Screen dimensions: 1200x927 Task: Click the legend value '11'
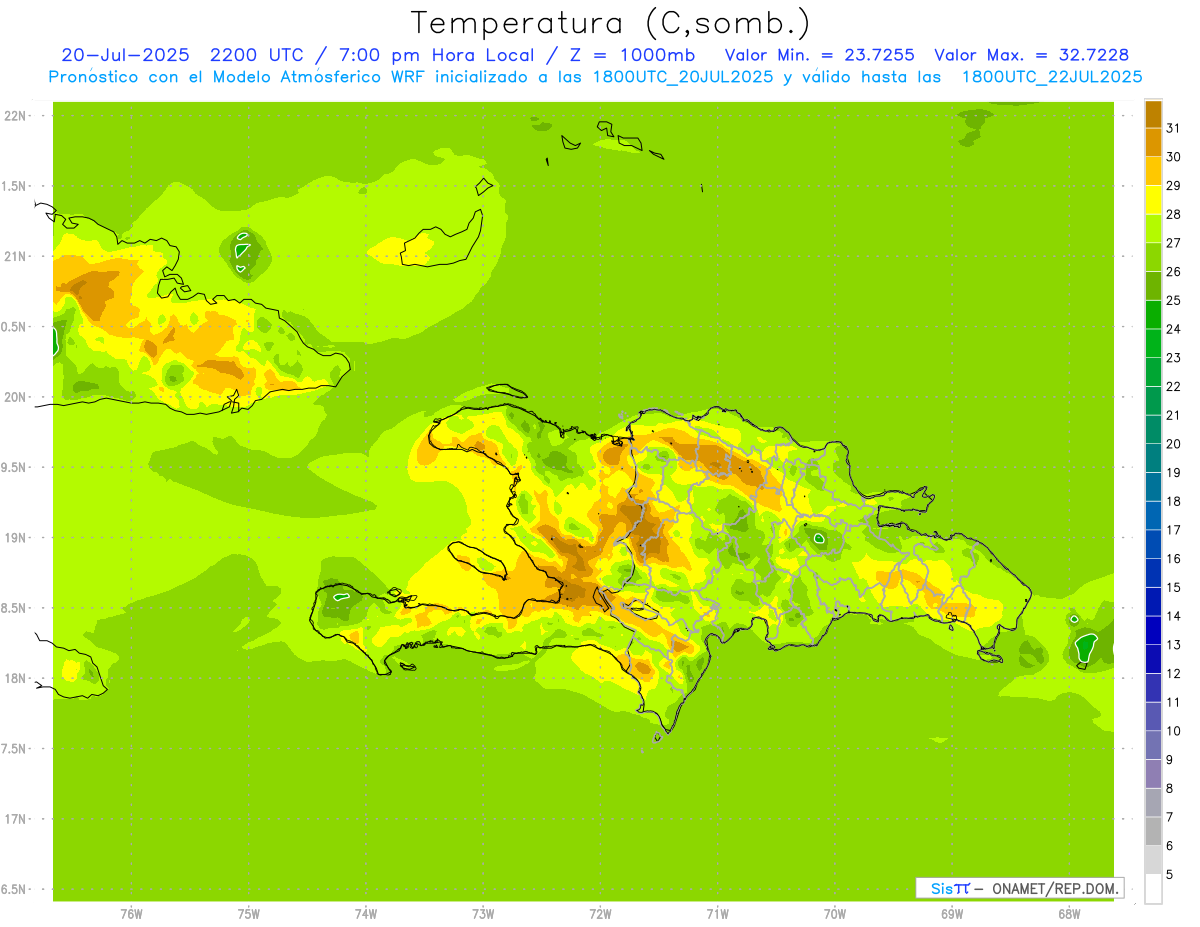(1173, 702)
